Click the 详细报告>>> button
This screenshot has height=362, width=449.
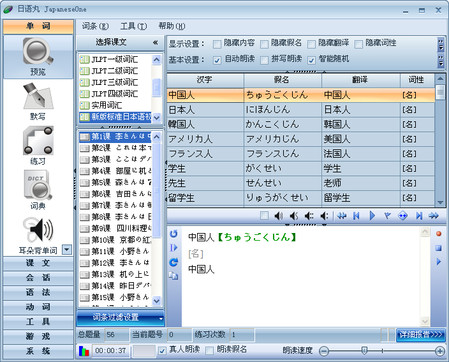coord(421,335)
